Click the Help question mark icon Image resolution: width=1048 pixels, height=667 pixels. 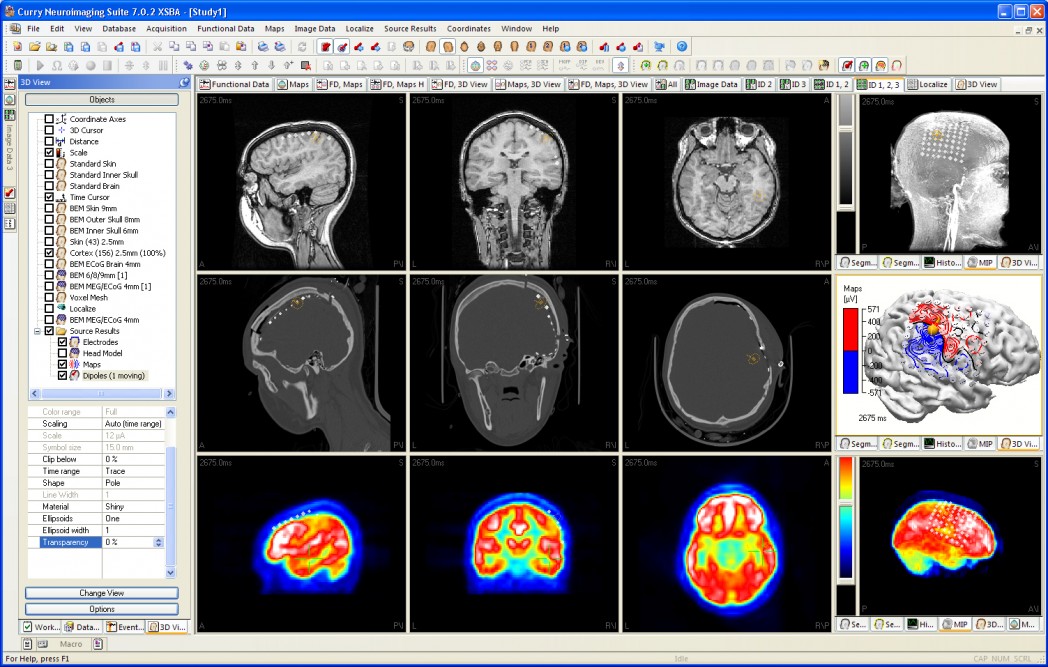click(x=682, y=47)
